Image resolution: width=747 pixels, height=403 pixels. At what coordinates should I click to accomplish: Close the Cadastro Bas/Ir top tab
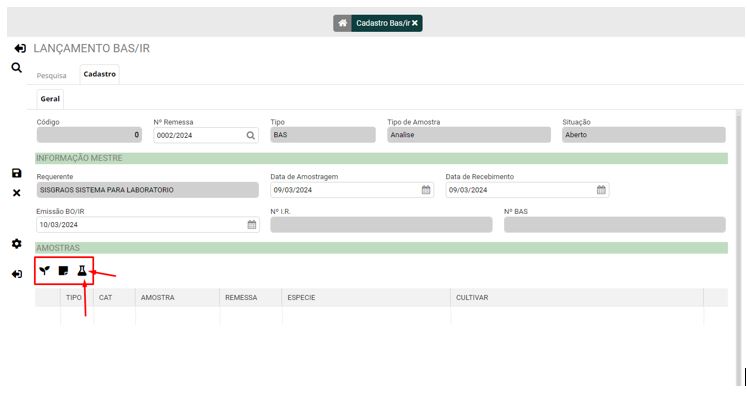coord(415,23)
